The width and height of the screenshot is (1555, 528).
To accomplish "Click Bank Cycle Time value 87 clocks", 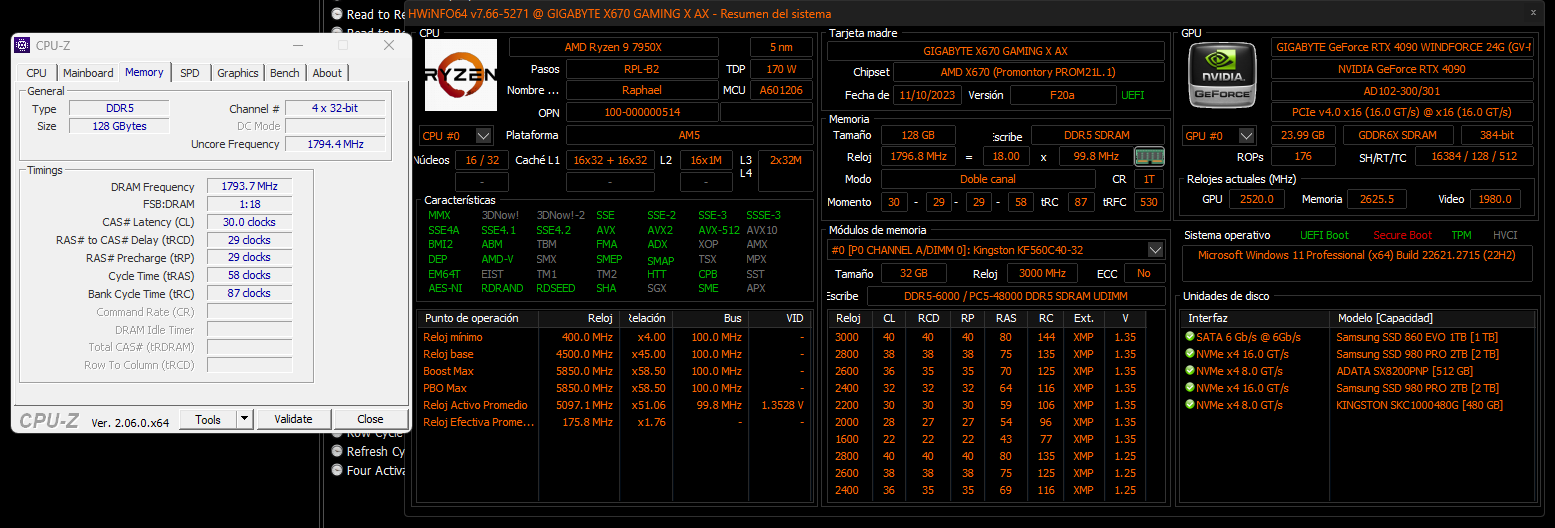I will click(249, 293).
